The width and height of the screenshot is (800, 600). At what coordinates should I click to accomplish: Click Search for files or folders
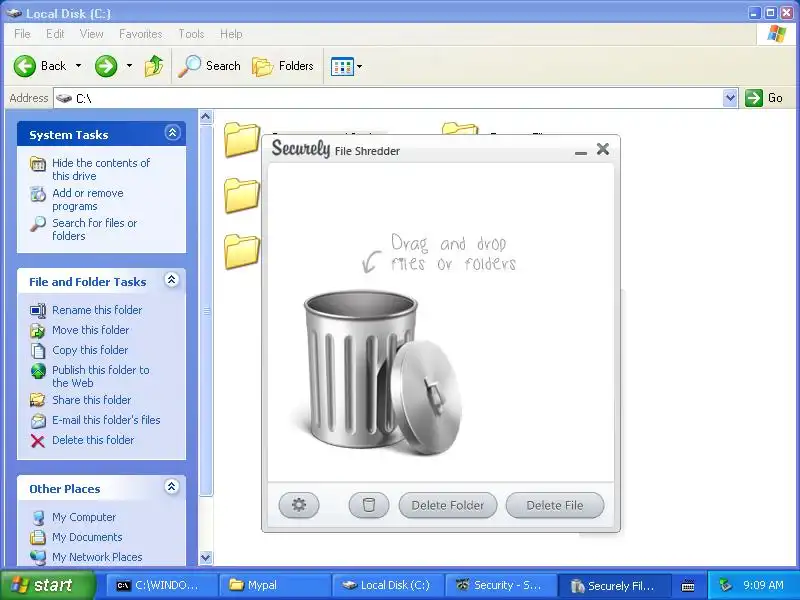tap(94, 229)
